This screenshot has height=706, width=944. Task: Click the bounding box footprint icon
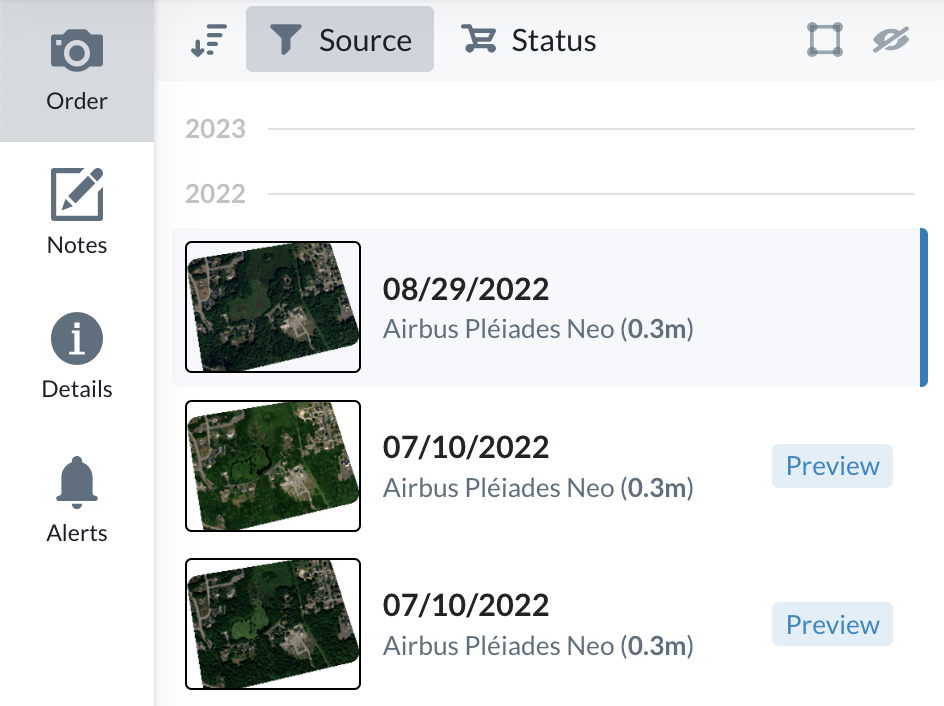[825, 40]
